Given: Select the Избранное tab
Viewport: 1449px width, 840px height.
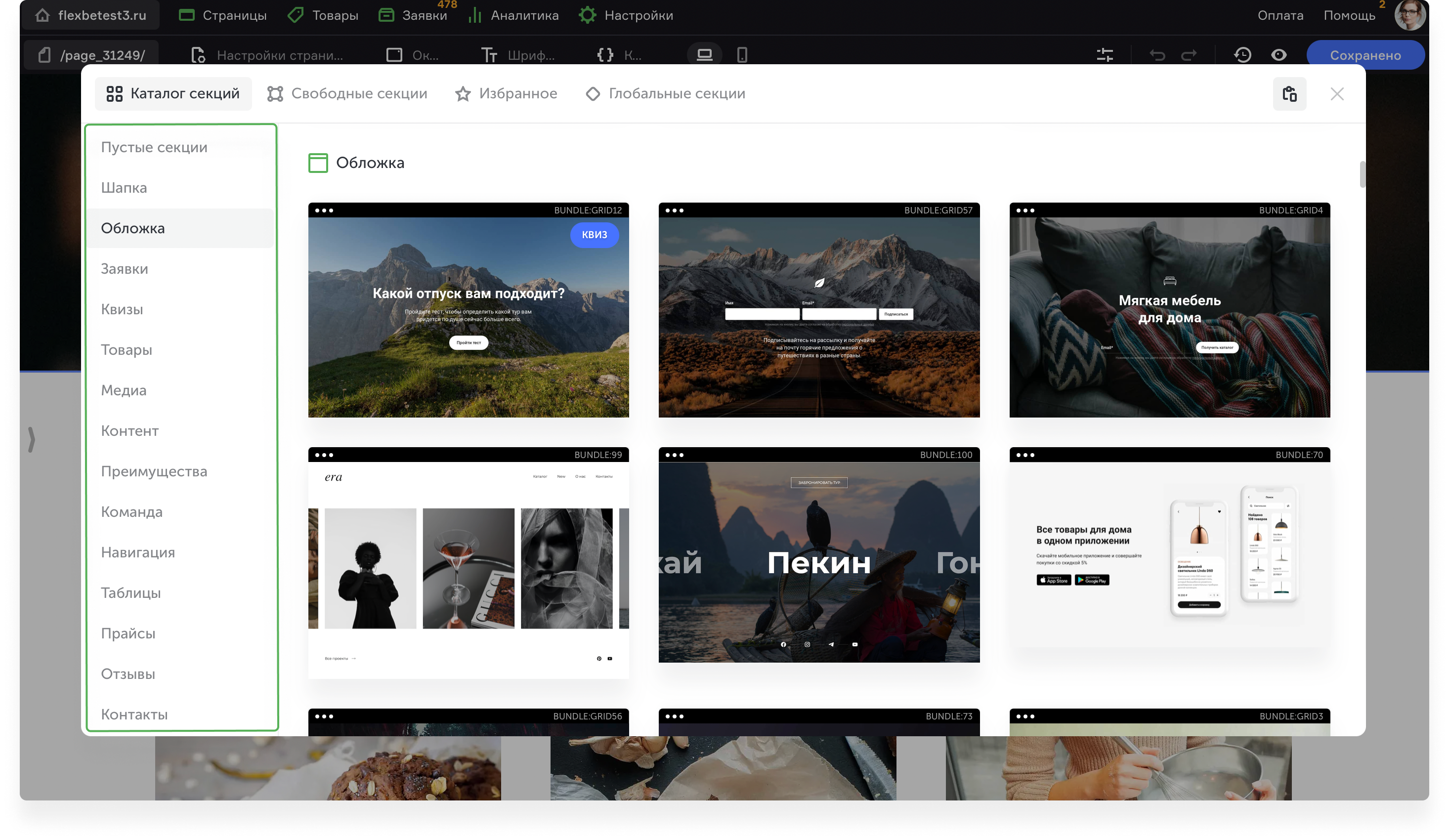Looking at the screenshot, I should [x=506, y=94].
